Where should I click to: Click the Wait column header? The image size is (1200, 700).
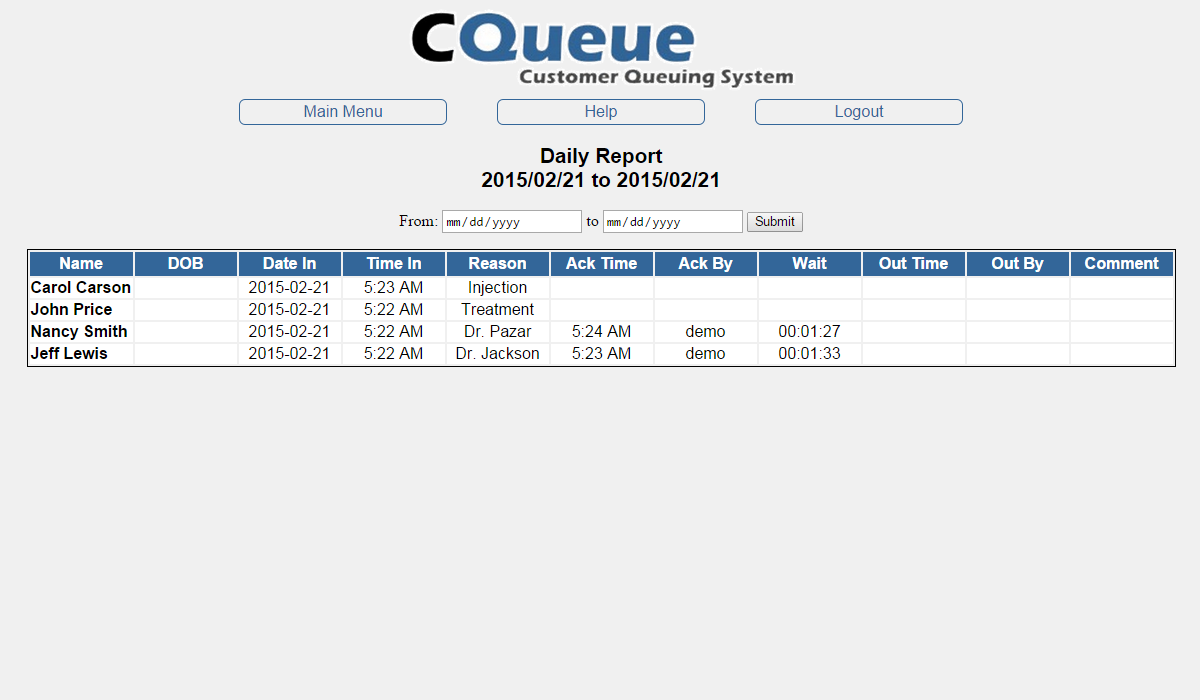coord(809,264)
